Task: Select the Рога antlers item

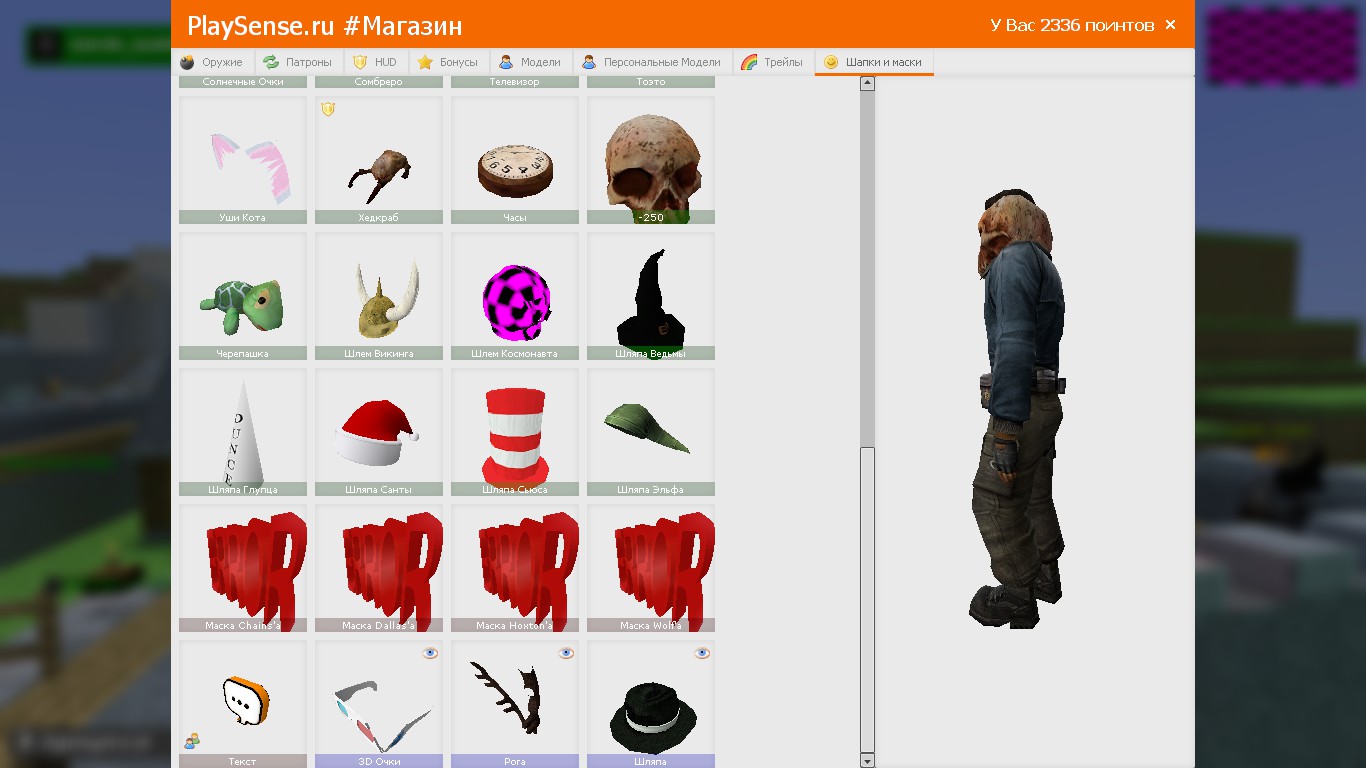Action: pos(515,704)
